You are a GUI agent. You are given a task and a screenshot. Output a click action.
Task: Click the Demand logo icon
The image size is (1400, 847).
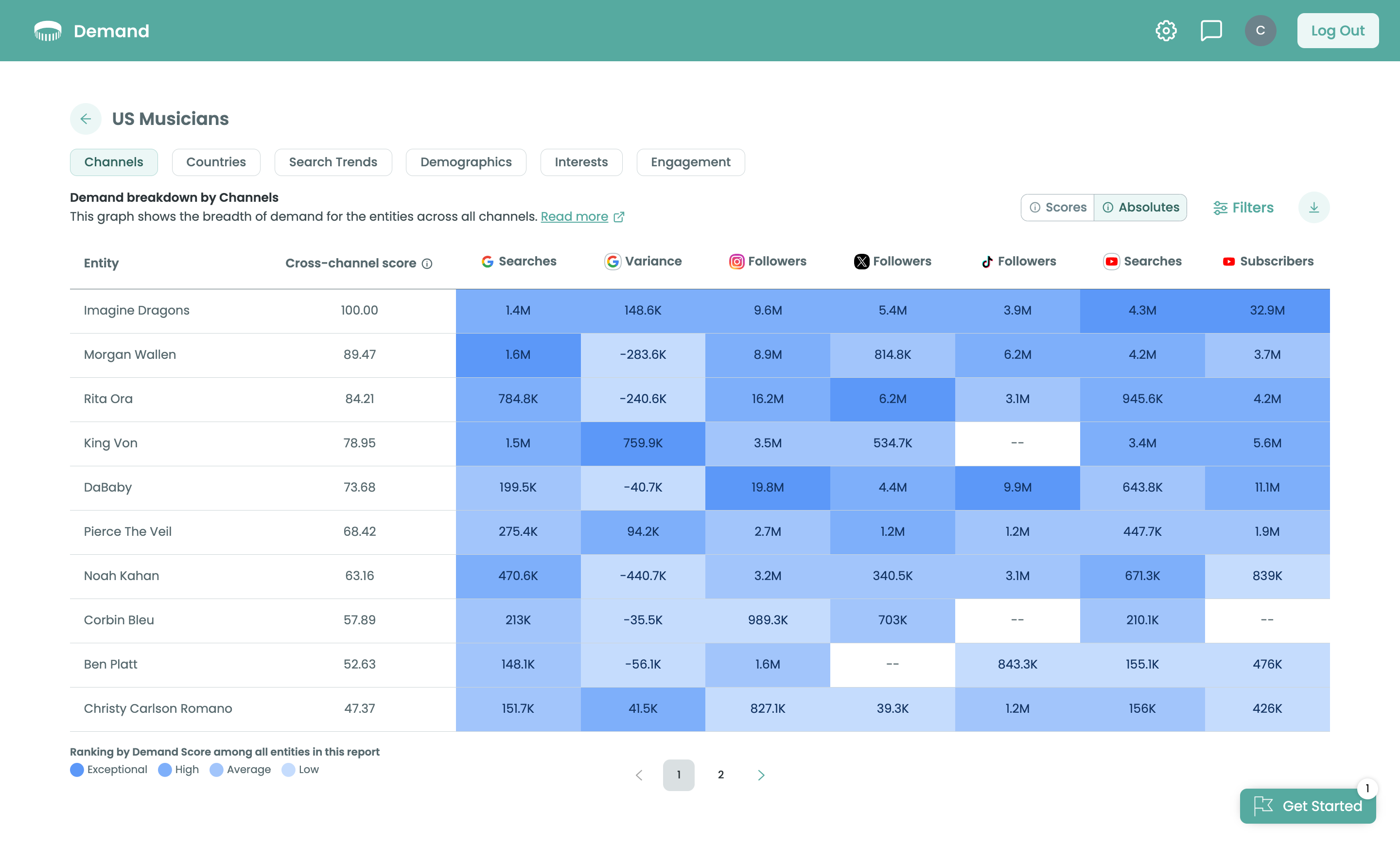(48, 31)
